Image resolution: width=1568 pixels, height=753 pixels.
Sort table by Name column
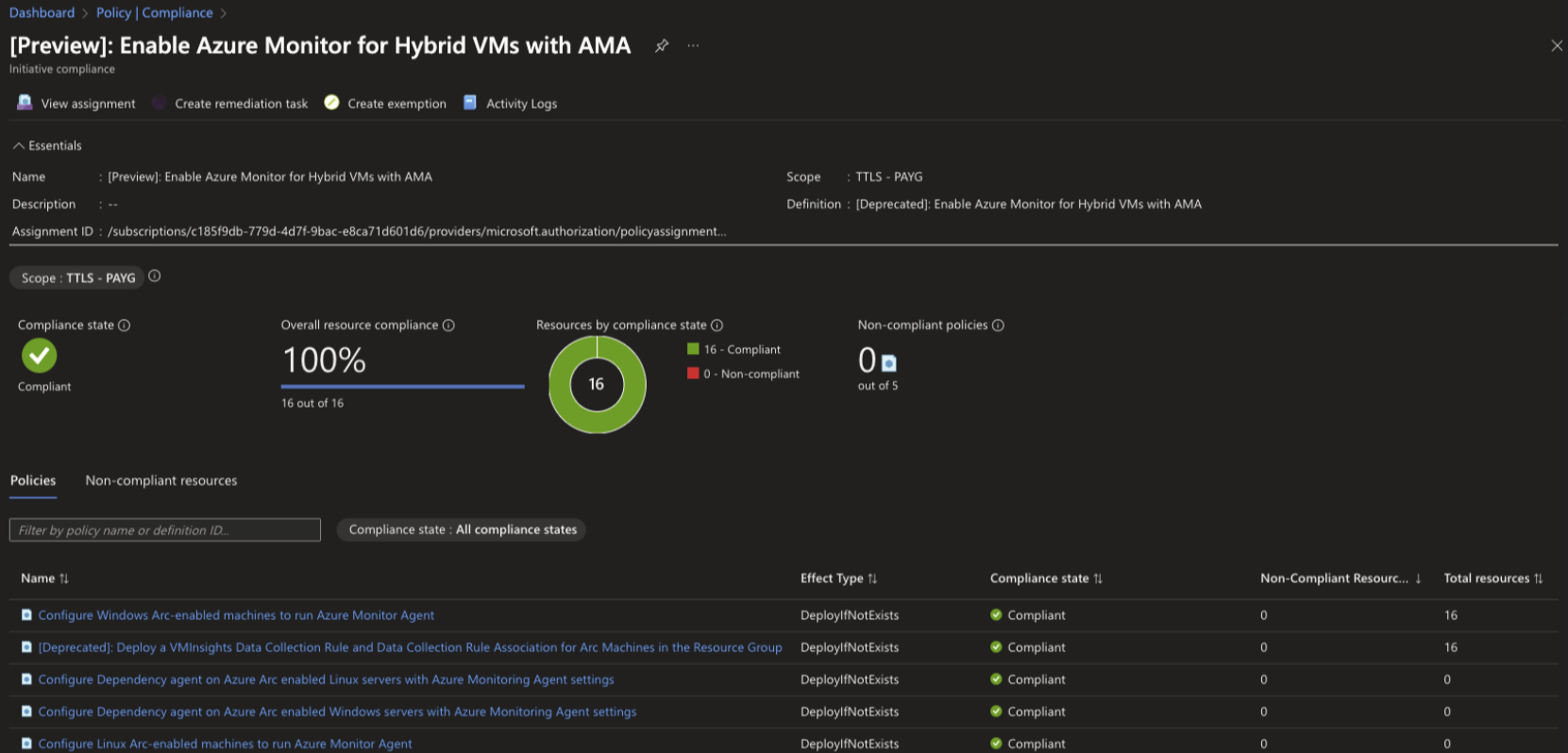pos(44,578)
